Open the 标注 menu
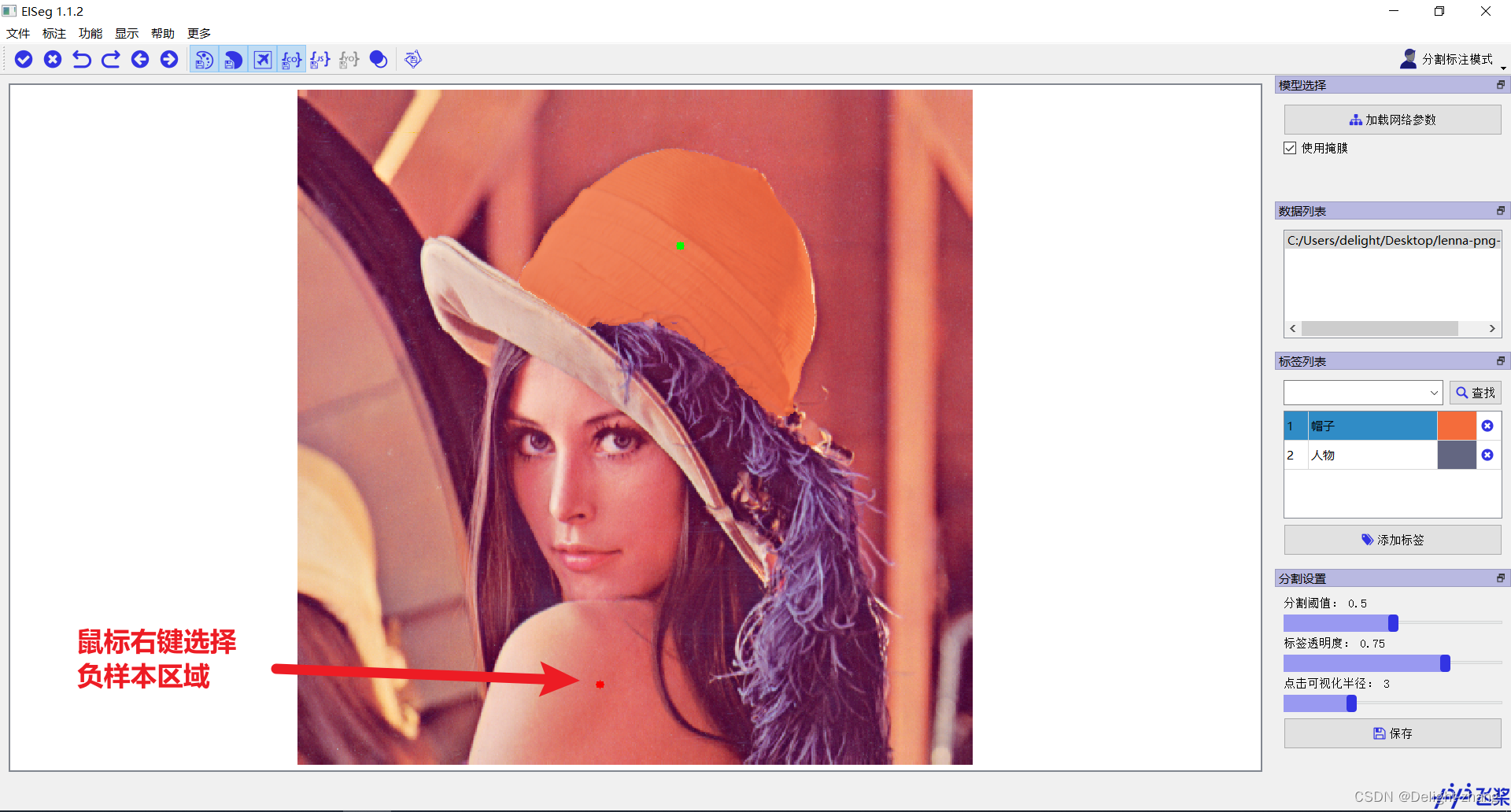 (54, 33)
